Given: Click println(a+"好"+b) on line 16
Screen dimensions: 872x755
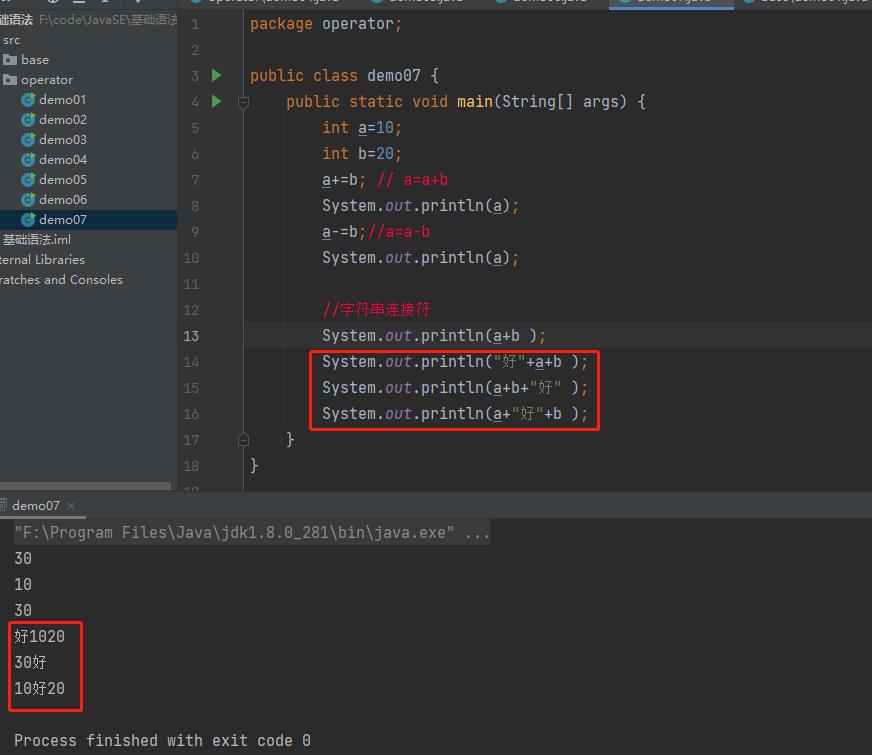Looking at the screenshot, I should coord(455,414).
